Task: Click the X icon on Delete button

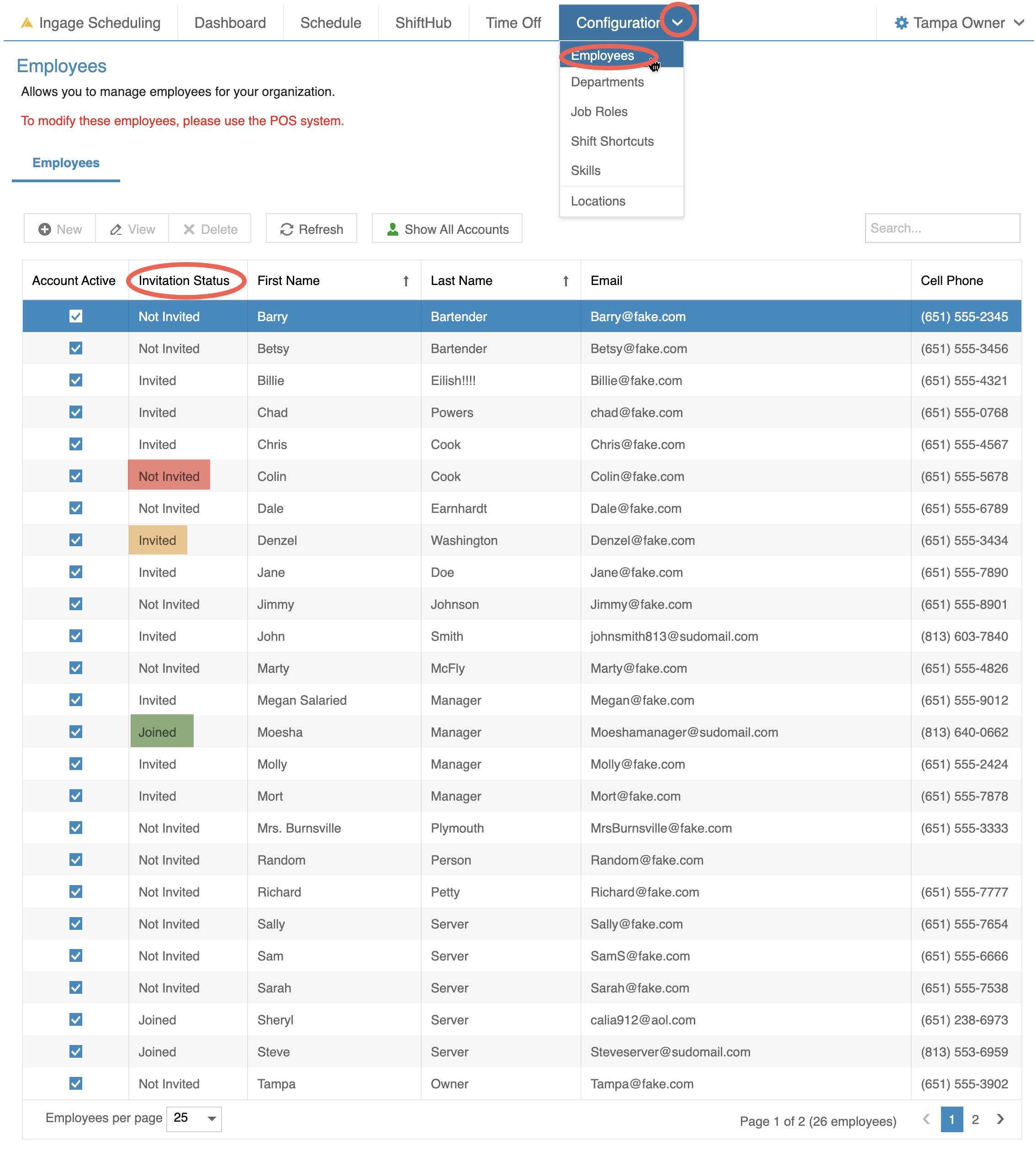Action: coord(189,229)
